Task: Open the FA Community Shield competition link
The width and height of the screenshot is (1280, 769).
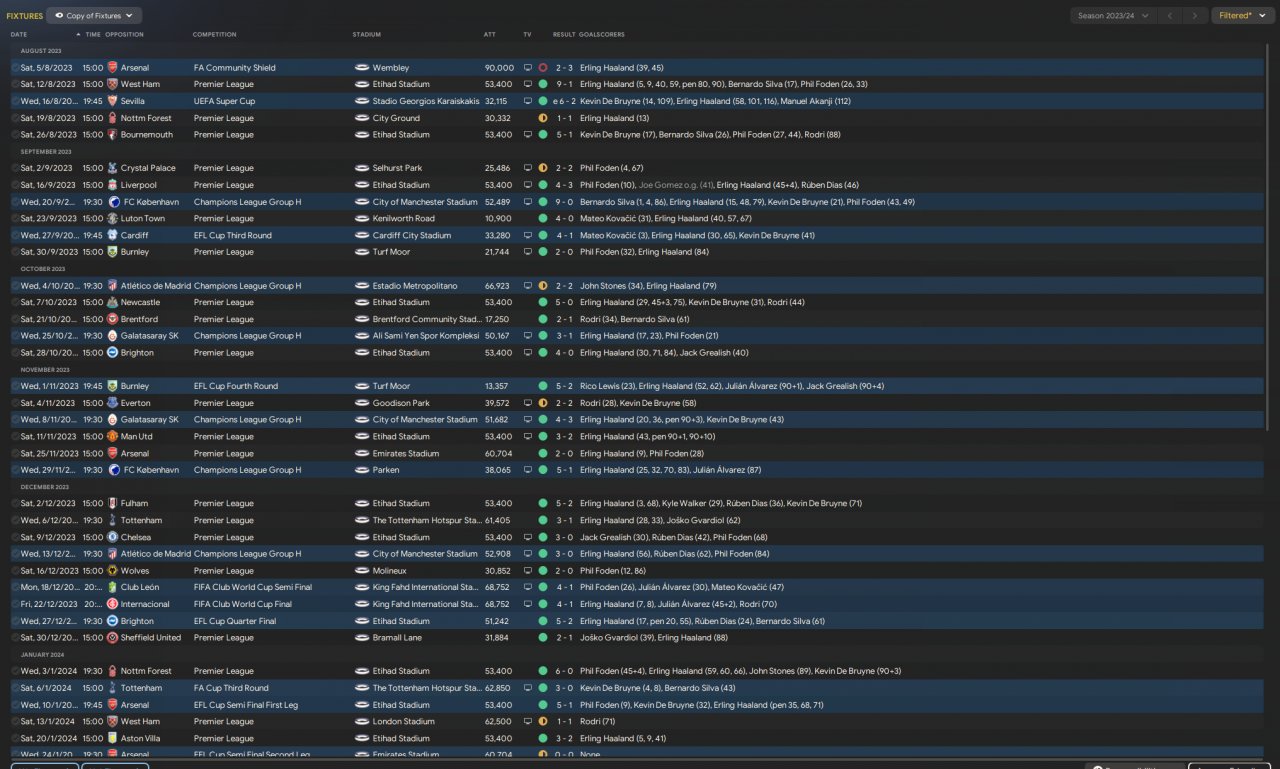Action: click(234, 68)
